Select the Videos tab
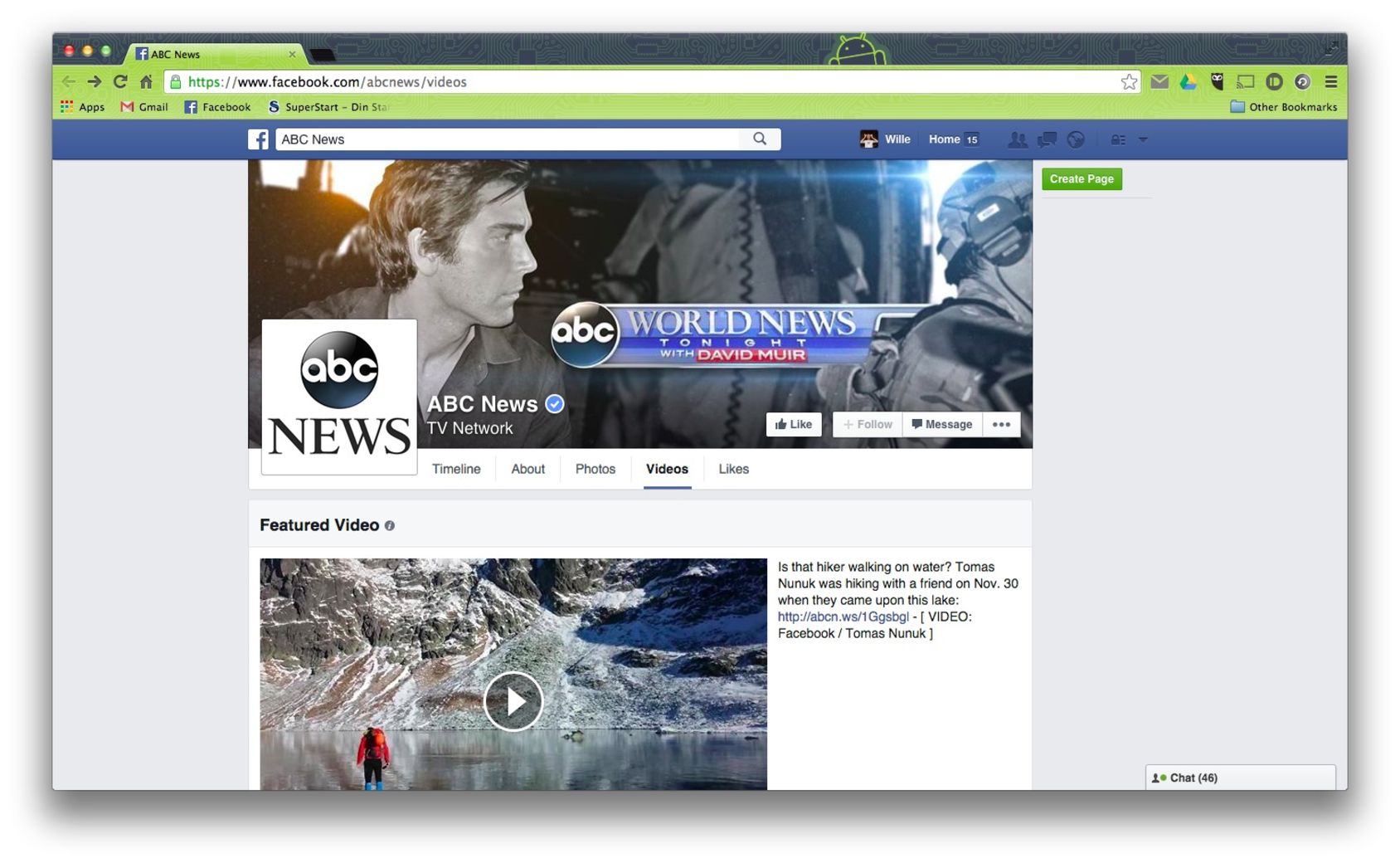 pyautogui.click(x=668, y=469)
